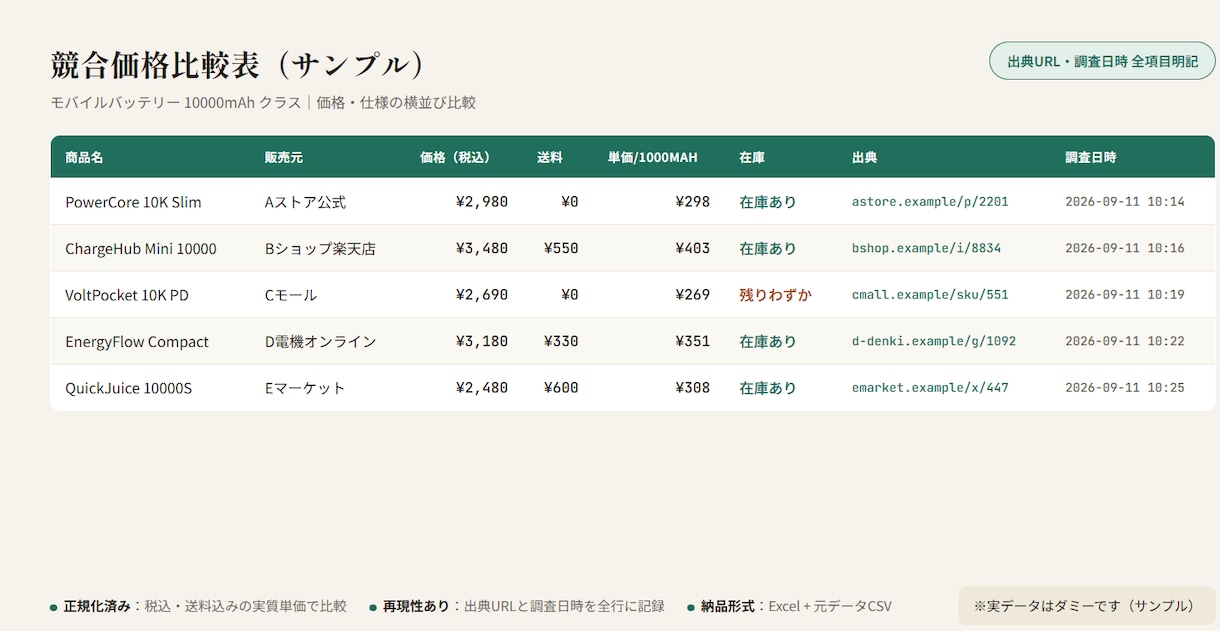Click the 出典 column header
1220x631 pixels.
coord(865,158)
